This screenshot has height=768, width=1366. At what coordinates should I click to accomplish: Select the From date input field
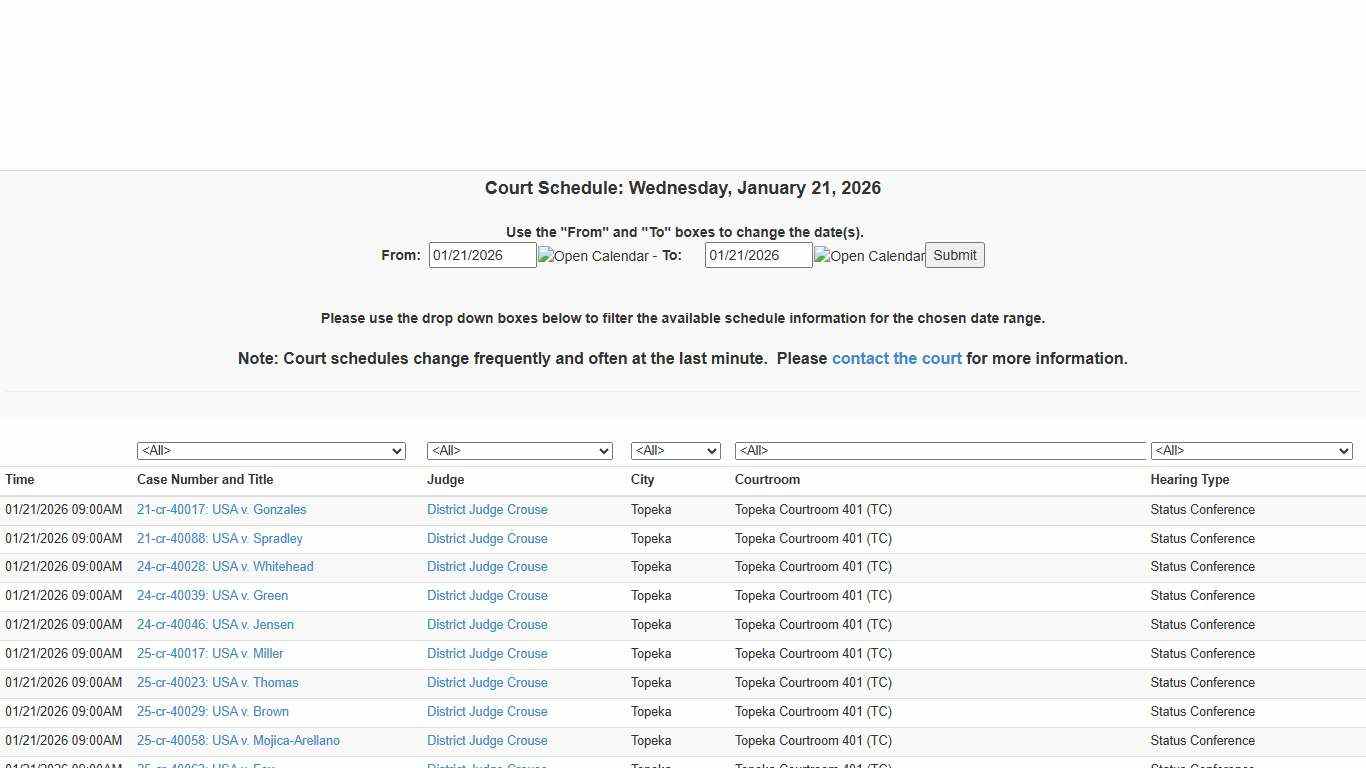482,255
